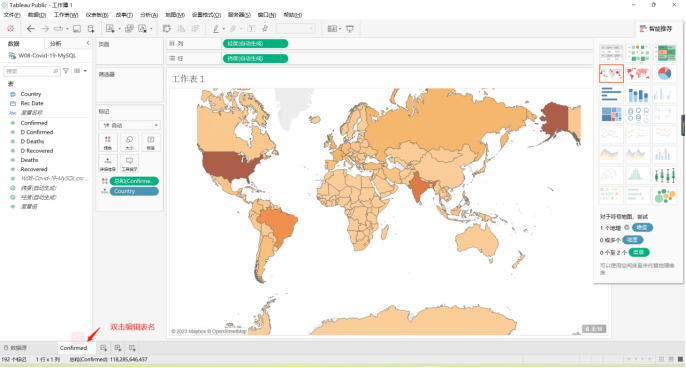Image resolution: width=686 pixels, height=368 pixels.
Task: Click the filter funnel icon beside search
Action: point(66,71)
